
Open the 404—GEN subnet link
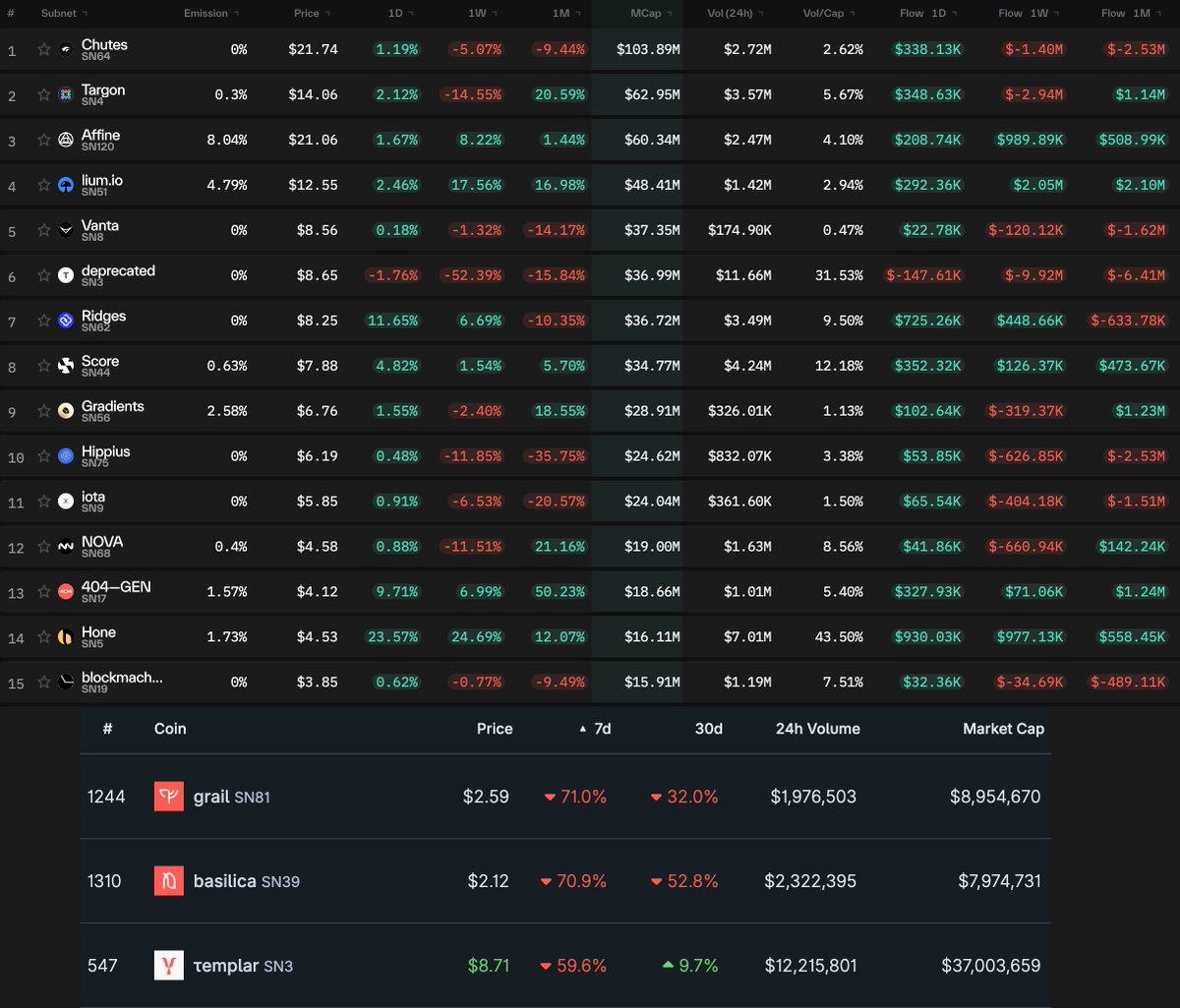pos(116,587)
